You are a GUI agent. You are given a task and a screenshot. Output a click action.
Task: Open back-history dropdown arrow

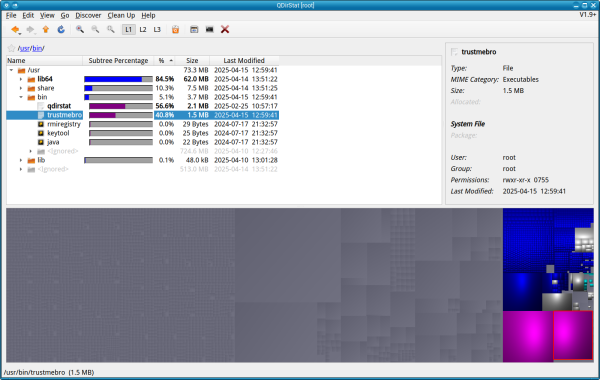coord(20,34)
